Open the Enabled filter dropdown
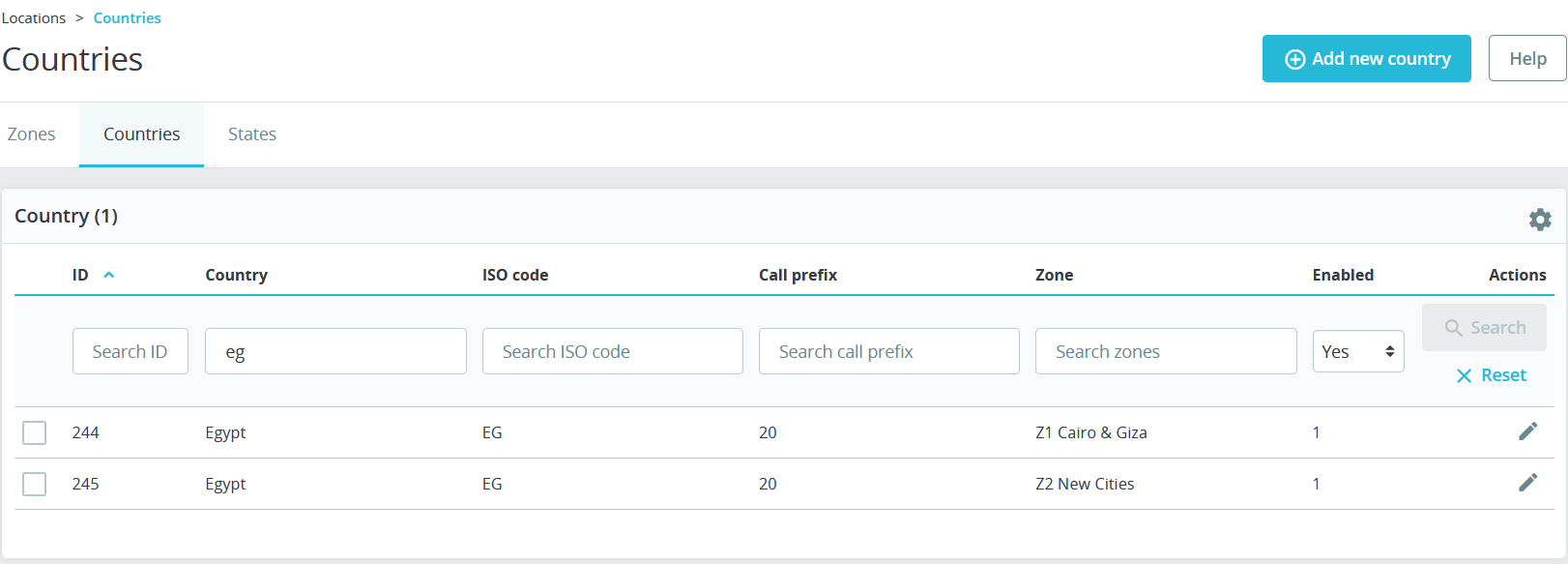This screenshot has height=564, width=1568. (1357, 351)
